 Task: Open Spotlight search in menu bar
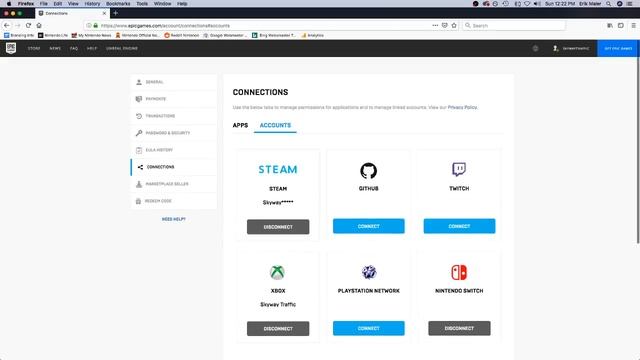tap(609, 3)
